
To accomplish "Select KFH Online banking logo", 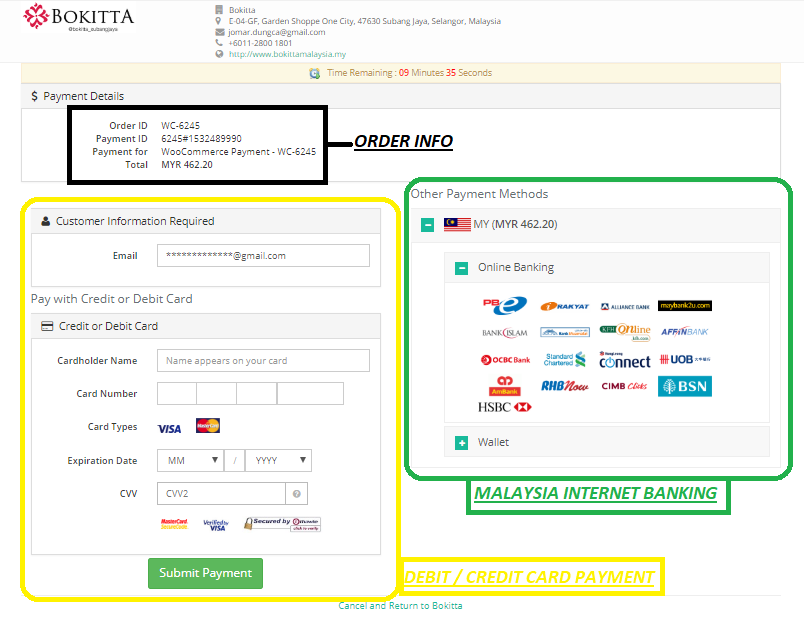I will (625, 332).
